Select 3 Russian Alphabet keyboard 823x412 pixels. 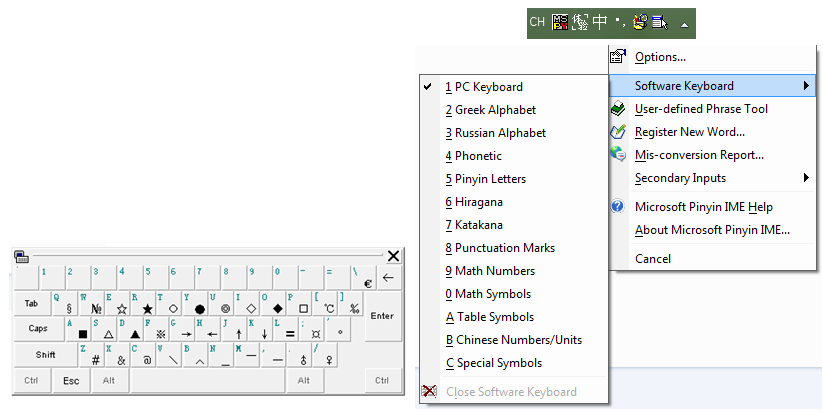click(495, 133)
